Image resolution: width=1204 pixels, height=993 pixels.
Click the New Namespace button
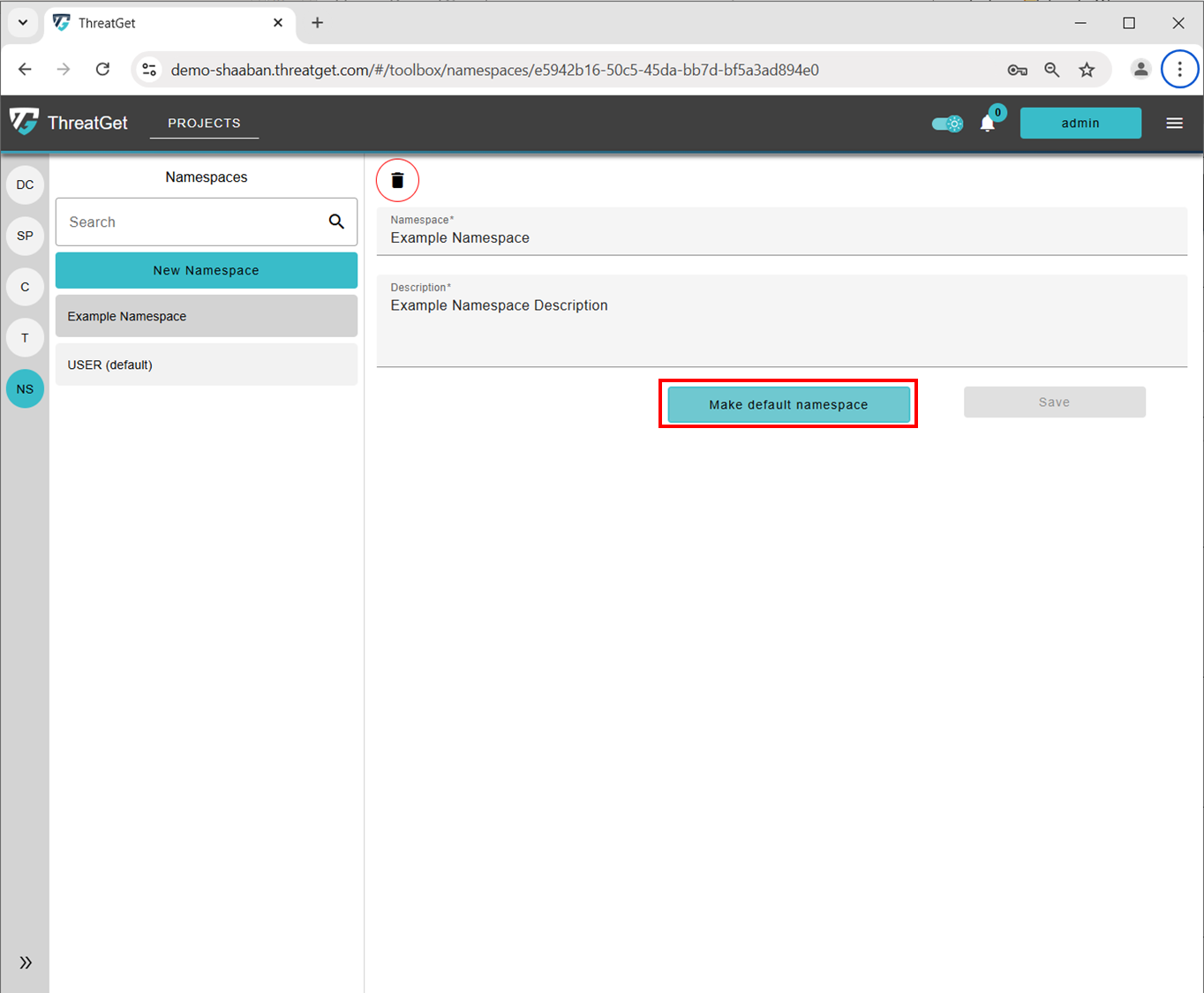pos(206,270)
